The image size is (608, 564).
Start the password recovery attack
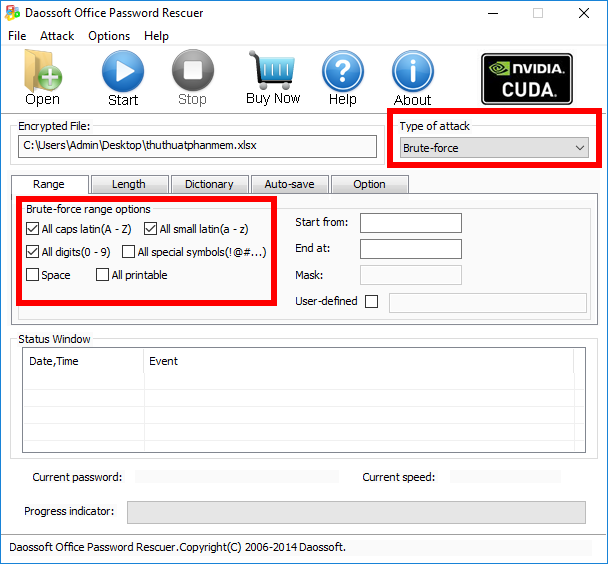tap(123, 79)
